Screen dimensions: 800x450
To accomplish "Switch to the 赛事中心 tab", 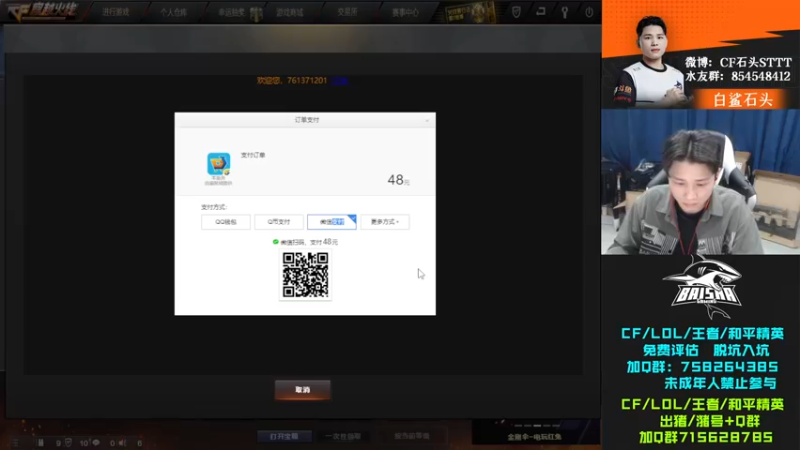I will (x=405, y=12).
